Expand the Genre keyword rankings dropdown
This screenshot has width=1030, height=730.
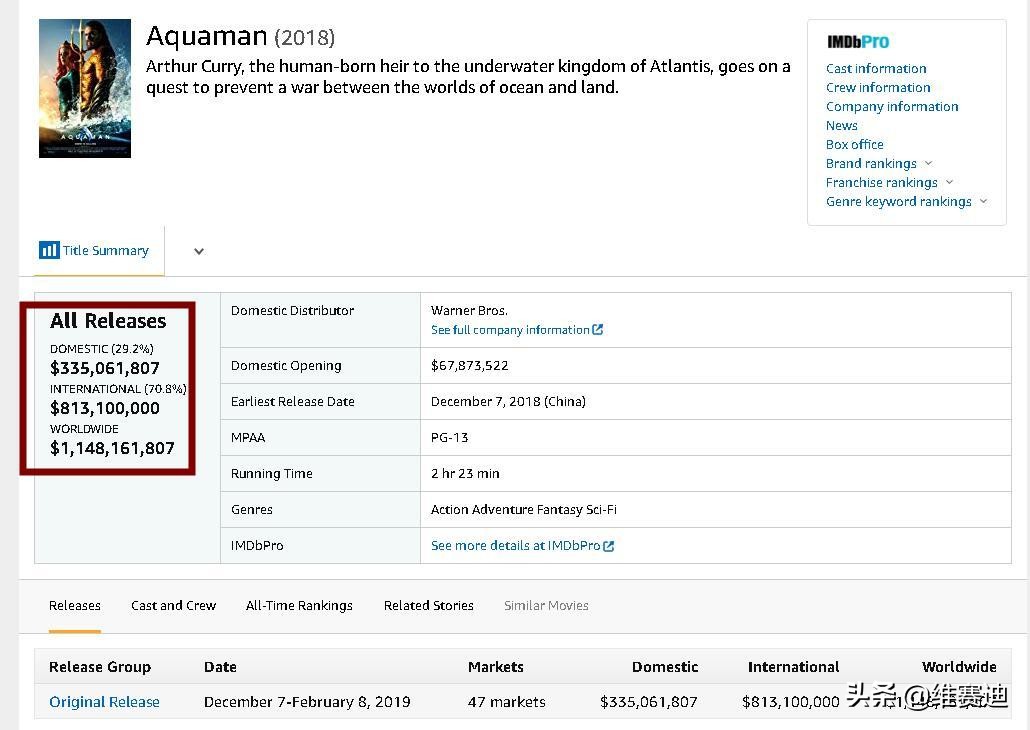983,202
